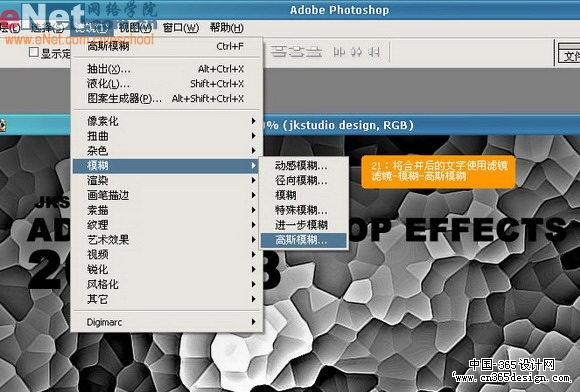Expand the 画笔描边 submenu arrow
Screen dimensions: 580x392
point(253,195)
